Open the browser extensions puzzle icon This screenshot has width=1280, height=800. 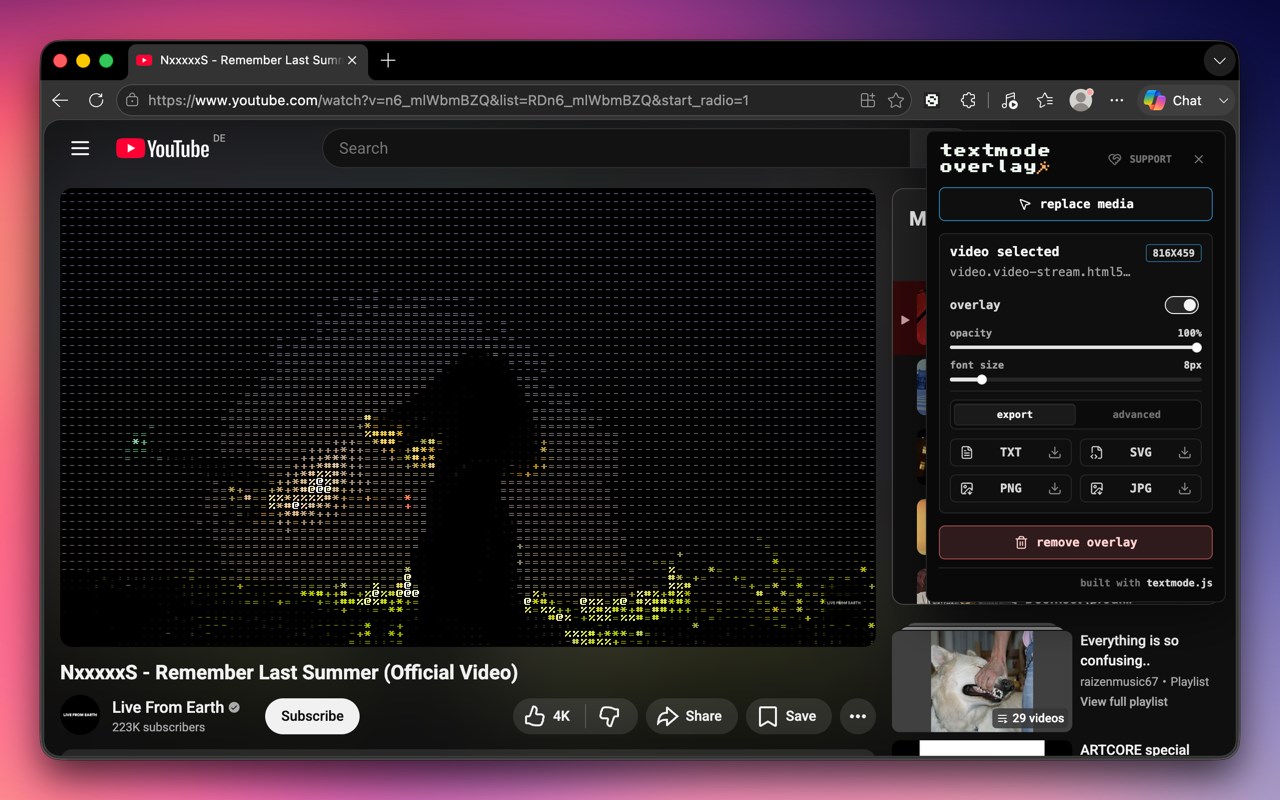[x=968, y=100]
